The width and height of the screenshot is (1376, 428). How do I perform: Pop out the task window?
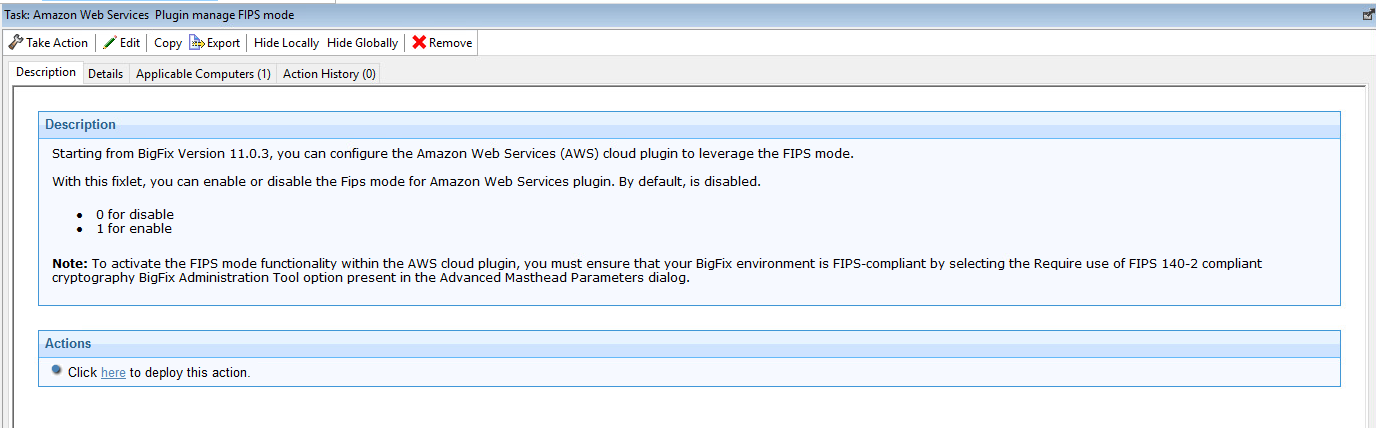[x=1368, y=16]
